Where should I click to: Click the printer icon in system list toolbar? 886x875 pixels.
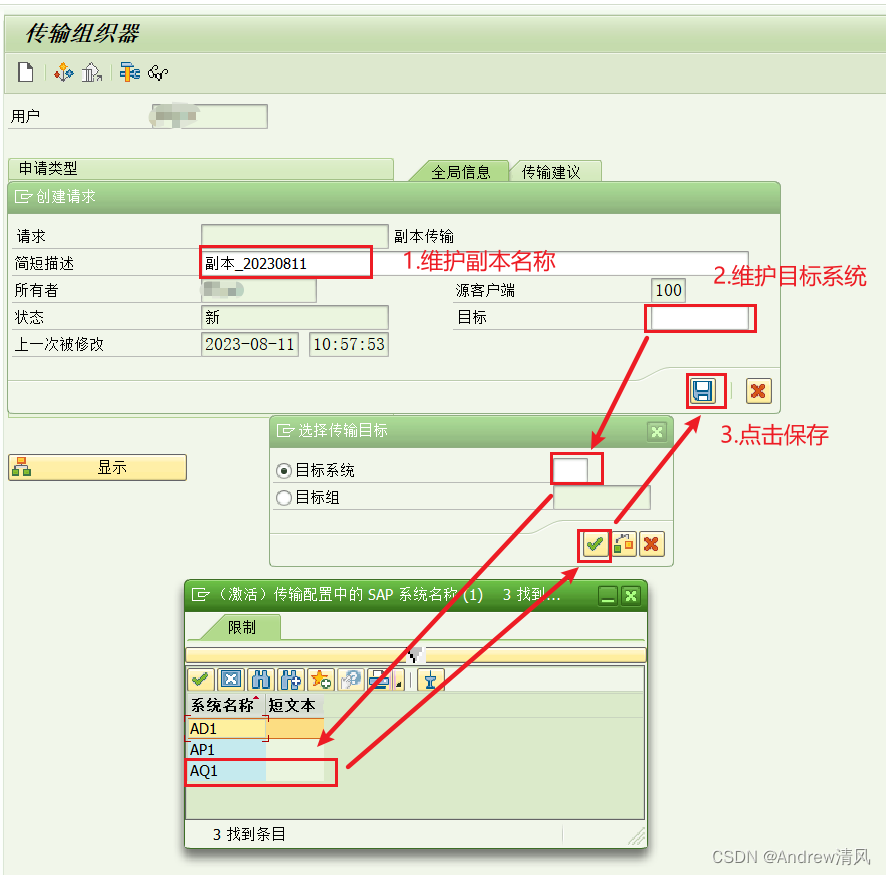381,679
